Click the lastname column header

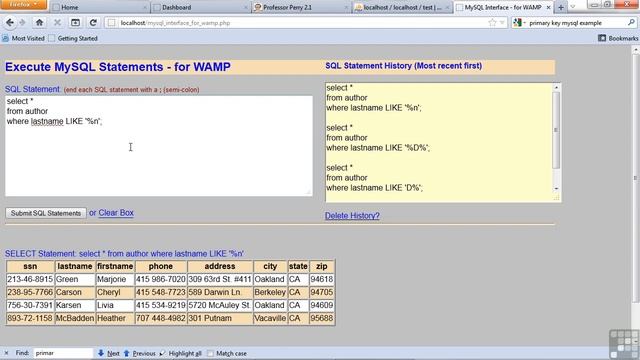coord(75,266)
